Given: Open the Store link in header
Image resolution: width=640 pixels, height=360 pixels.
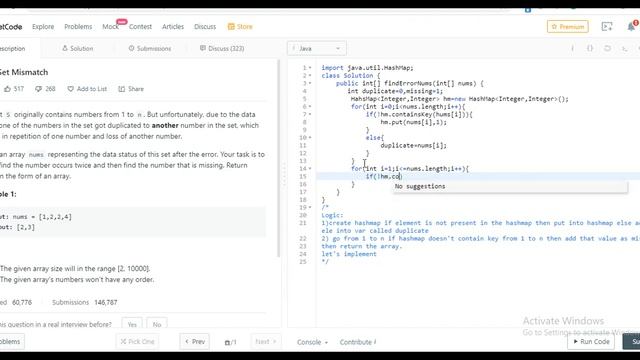Looking at the screenshot, I should click(x=240, y=27).
